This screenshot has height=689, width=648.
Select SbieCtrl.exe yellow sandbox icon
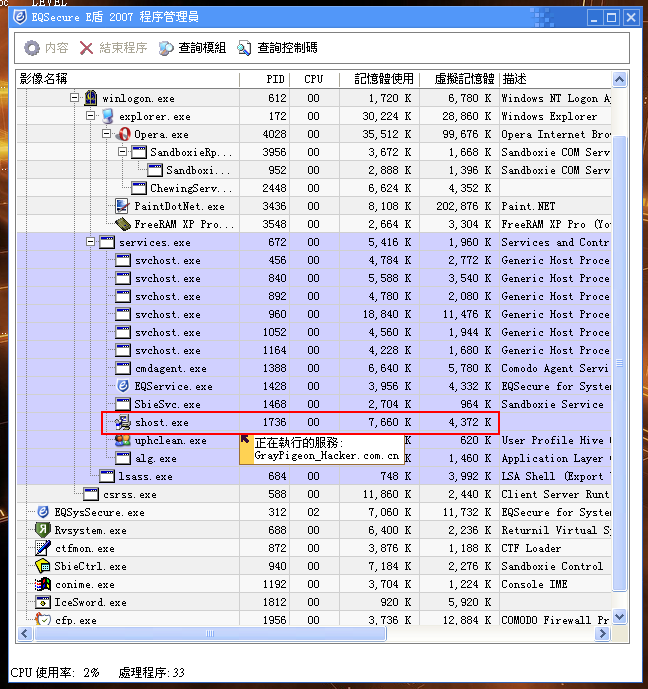43,566
